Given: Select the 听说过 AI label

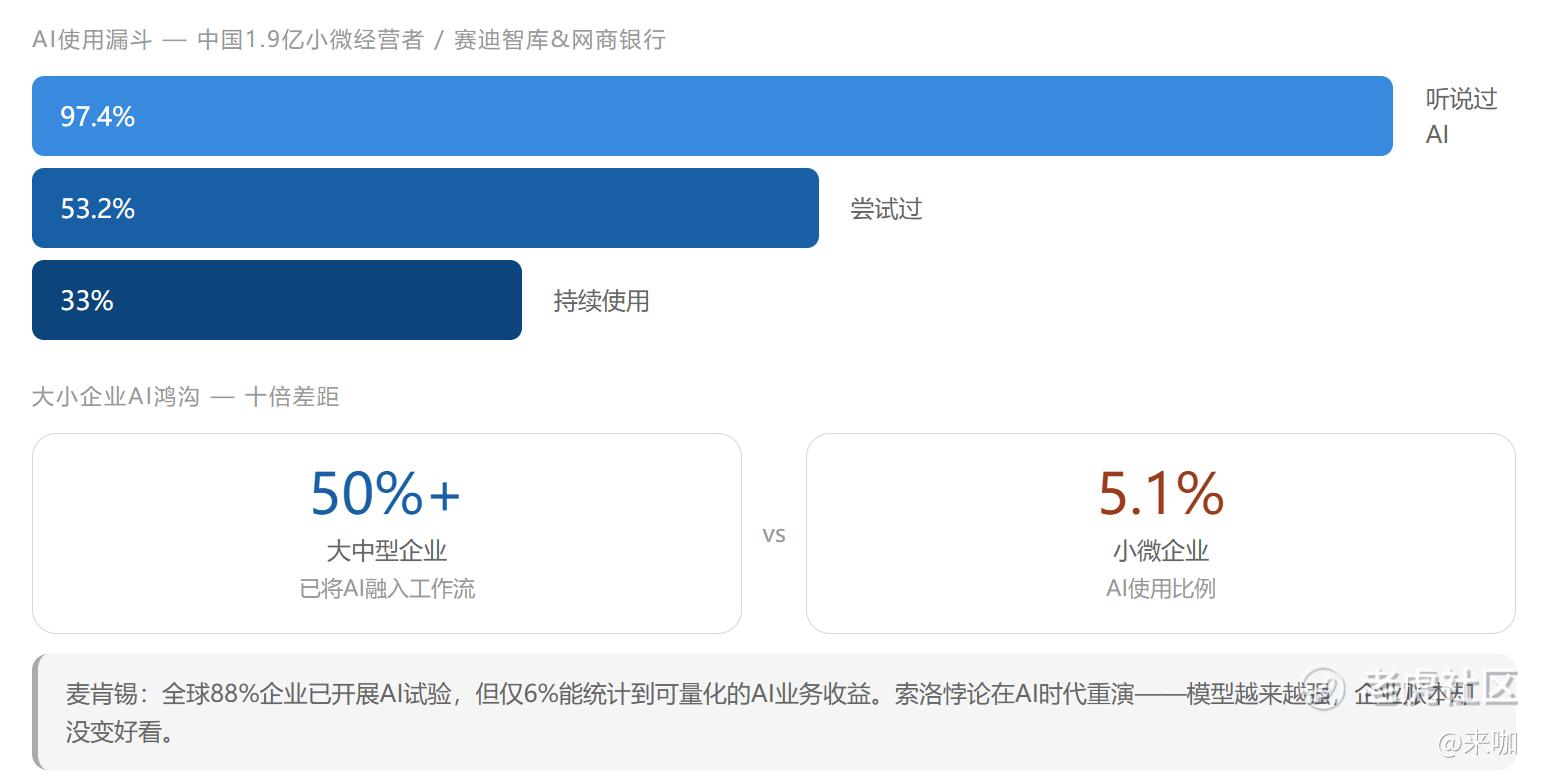Looking at the screenshot, I should 1461,116.
